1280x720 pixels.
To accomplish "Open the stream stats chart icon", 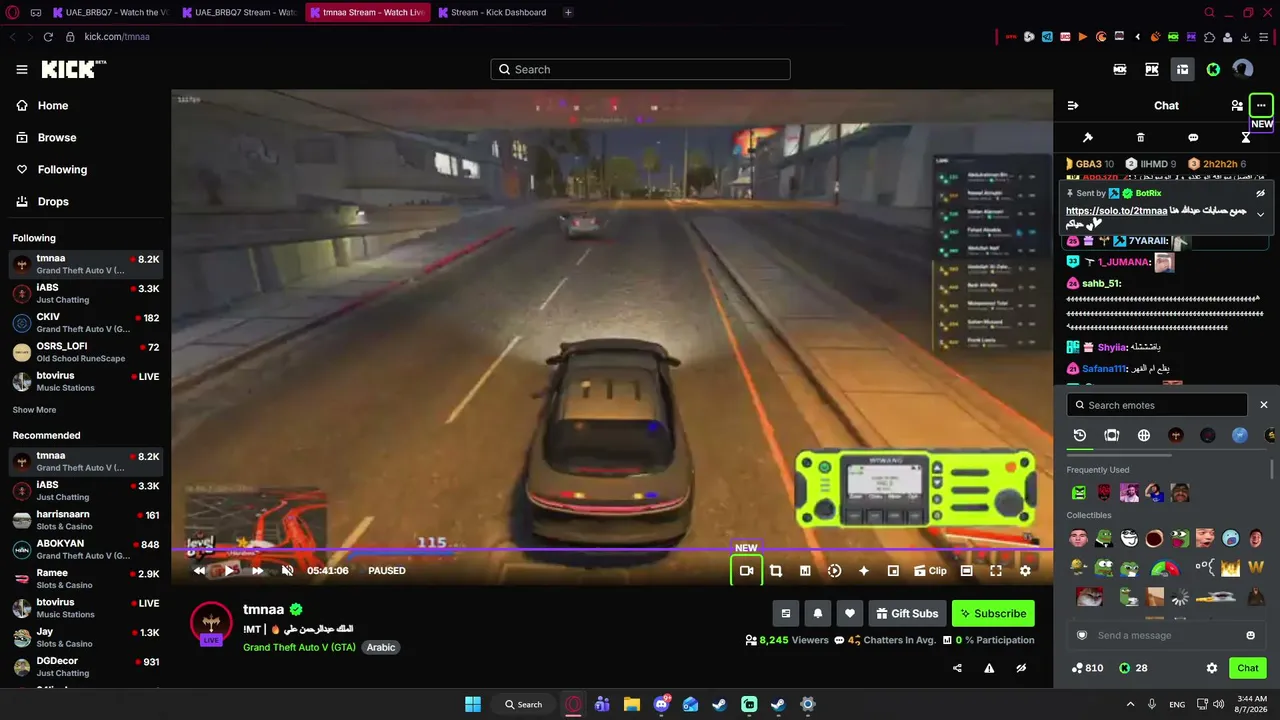I will click(805, 571).
